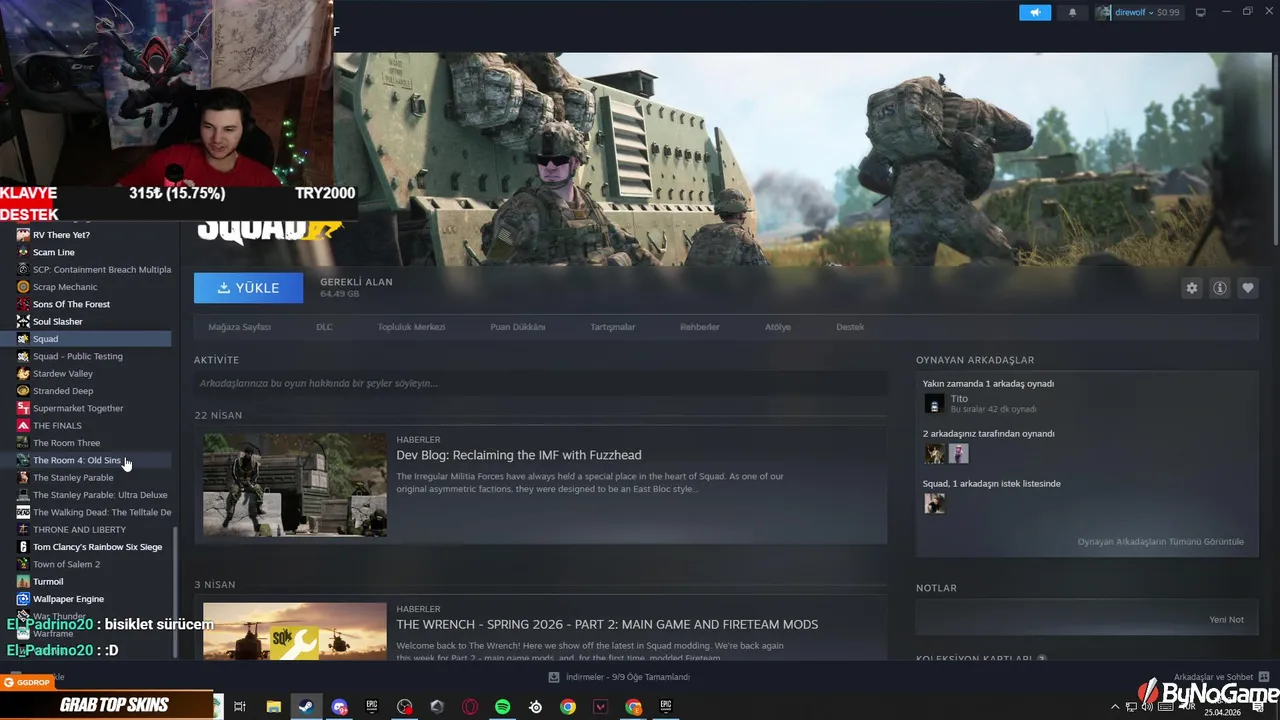
Task: Select THRONE AND LIBERTY
Action: coord(79,529)
